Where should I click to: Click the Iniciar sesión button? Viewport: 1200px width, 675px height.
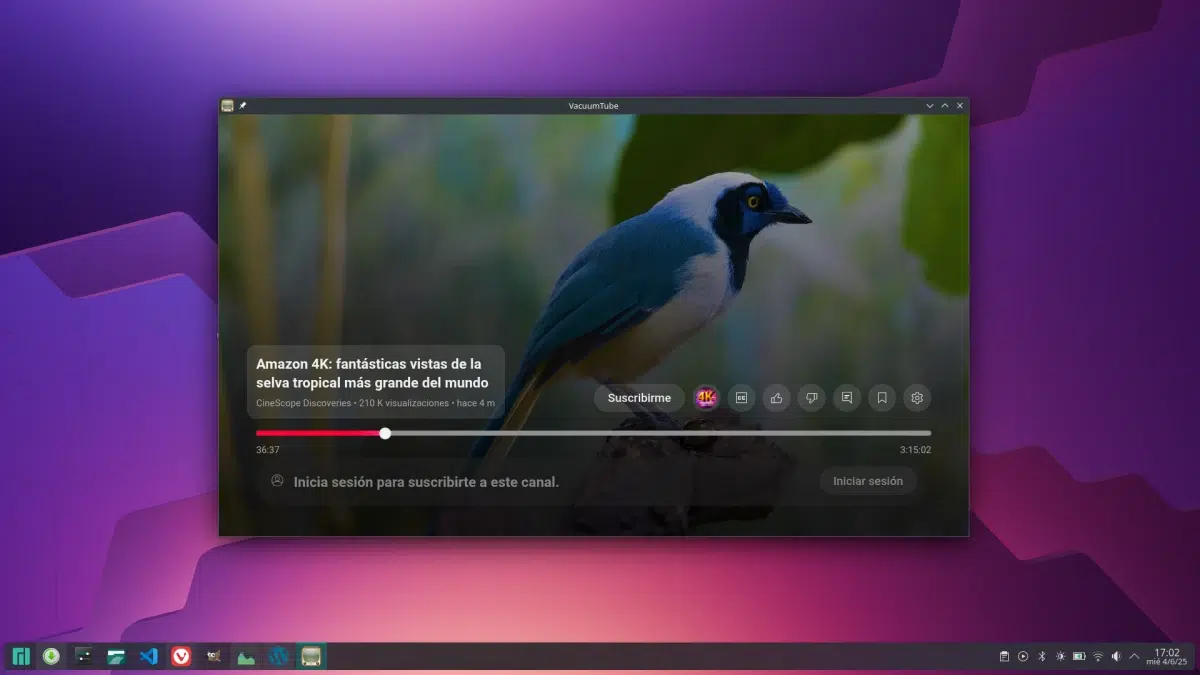click(868, 481)
